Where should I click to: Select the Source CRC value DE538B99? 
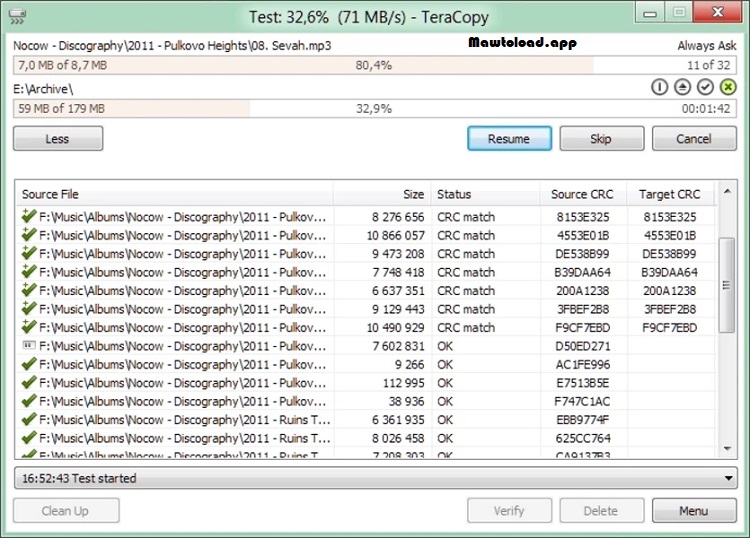[x=583, y=254]
